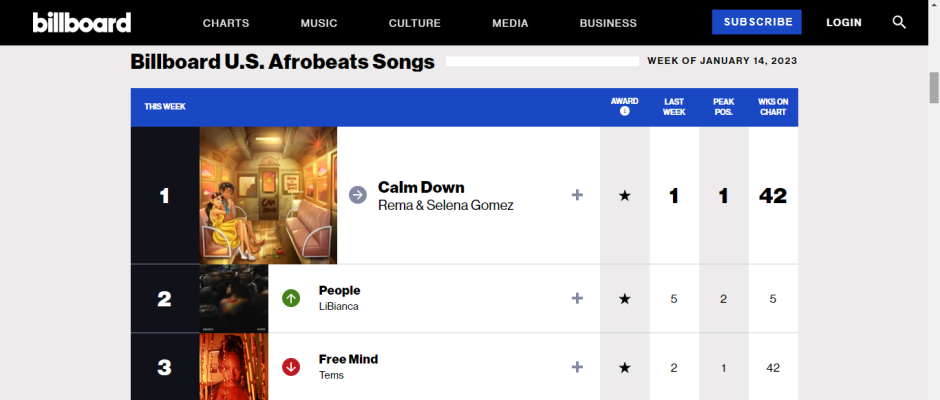Open the Charts menu
Image resolution: width=940 pixels, height=400 pixels.
(x=226, y=23)
